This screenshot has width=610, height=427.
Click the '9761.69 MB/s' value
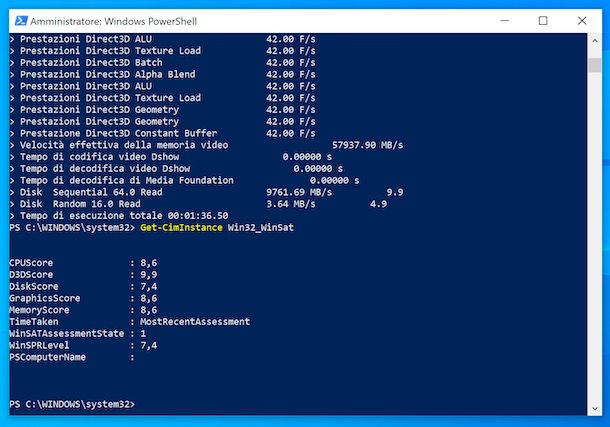(299, 192)
